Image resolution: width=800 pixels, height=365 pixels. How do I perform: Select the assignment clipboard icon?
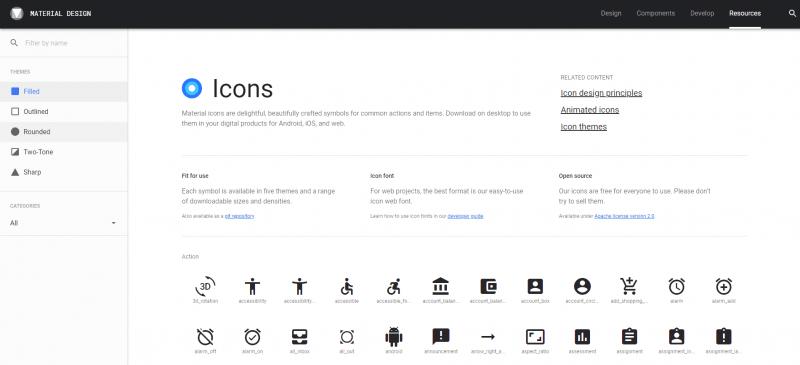[x=629, y=336]
